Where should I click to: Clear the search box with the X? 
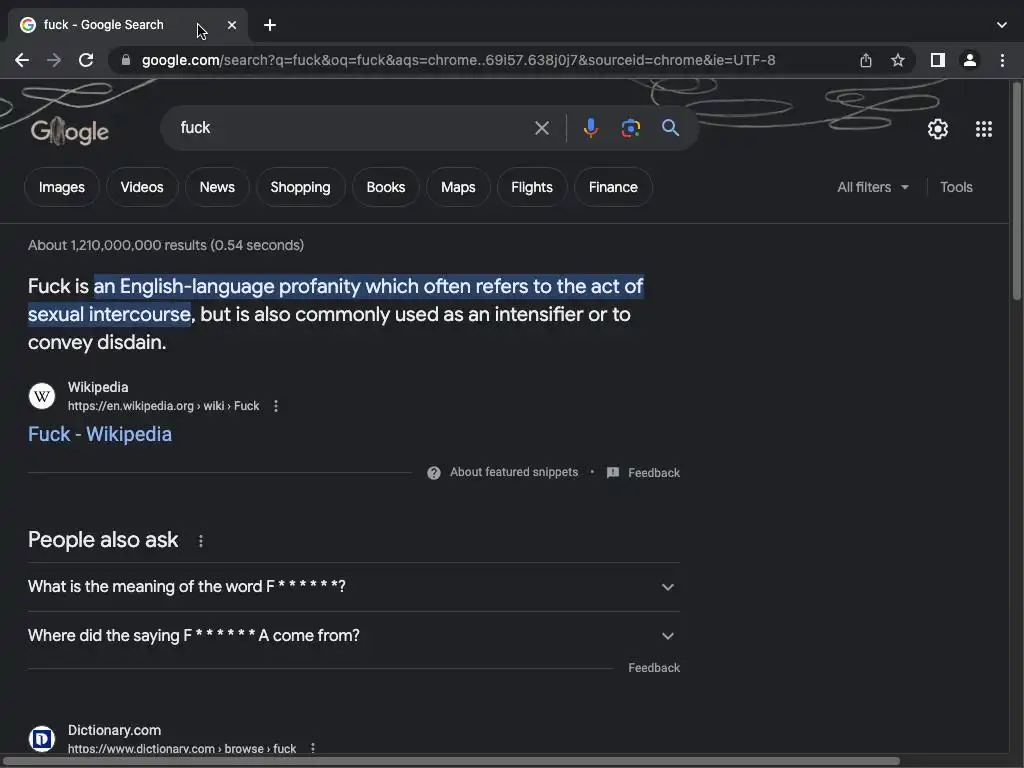[541, 128]
